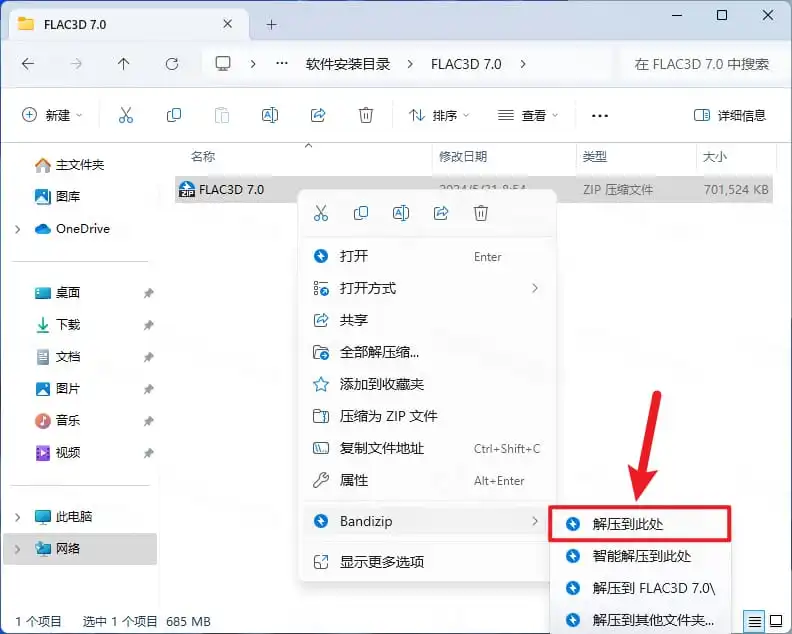792x634 pixels.
Task: Open the new tab plus button
Action: pyautogui.click(x=272, y=24)
